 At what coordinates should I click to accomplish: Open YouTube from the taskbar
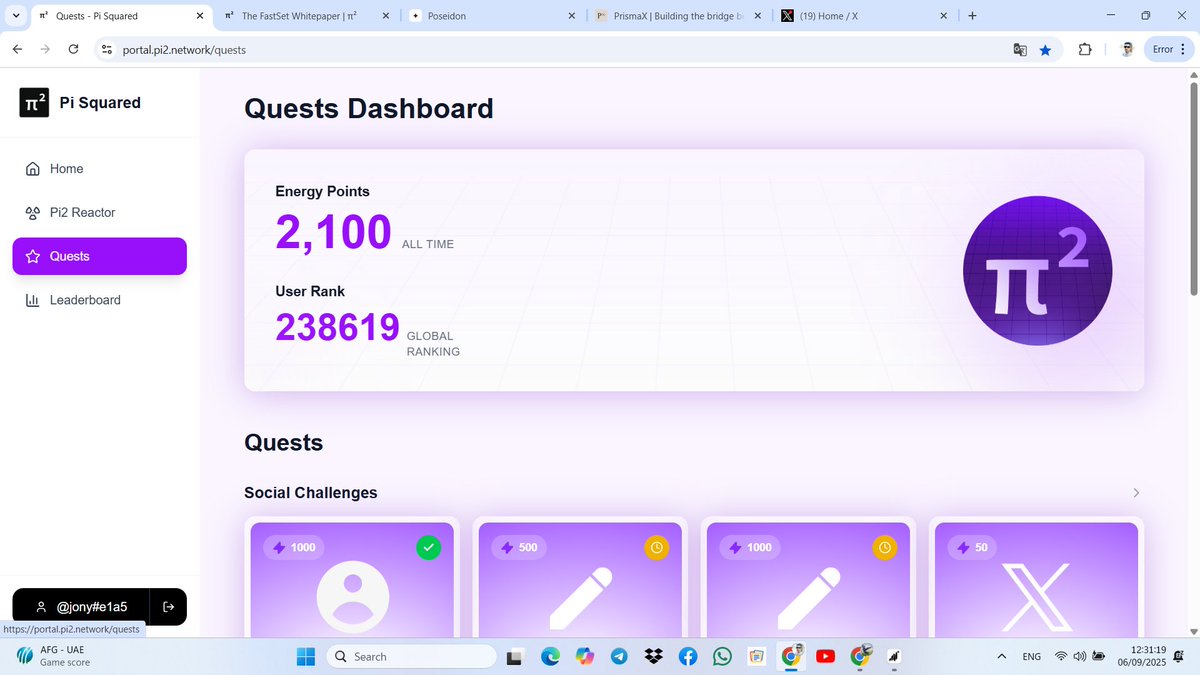click(x=826, y=657)
